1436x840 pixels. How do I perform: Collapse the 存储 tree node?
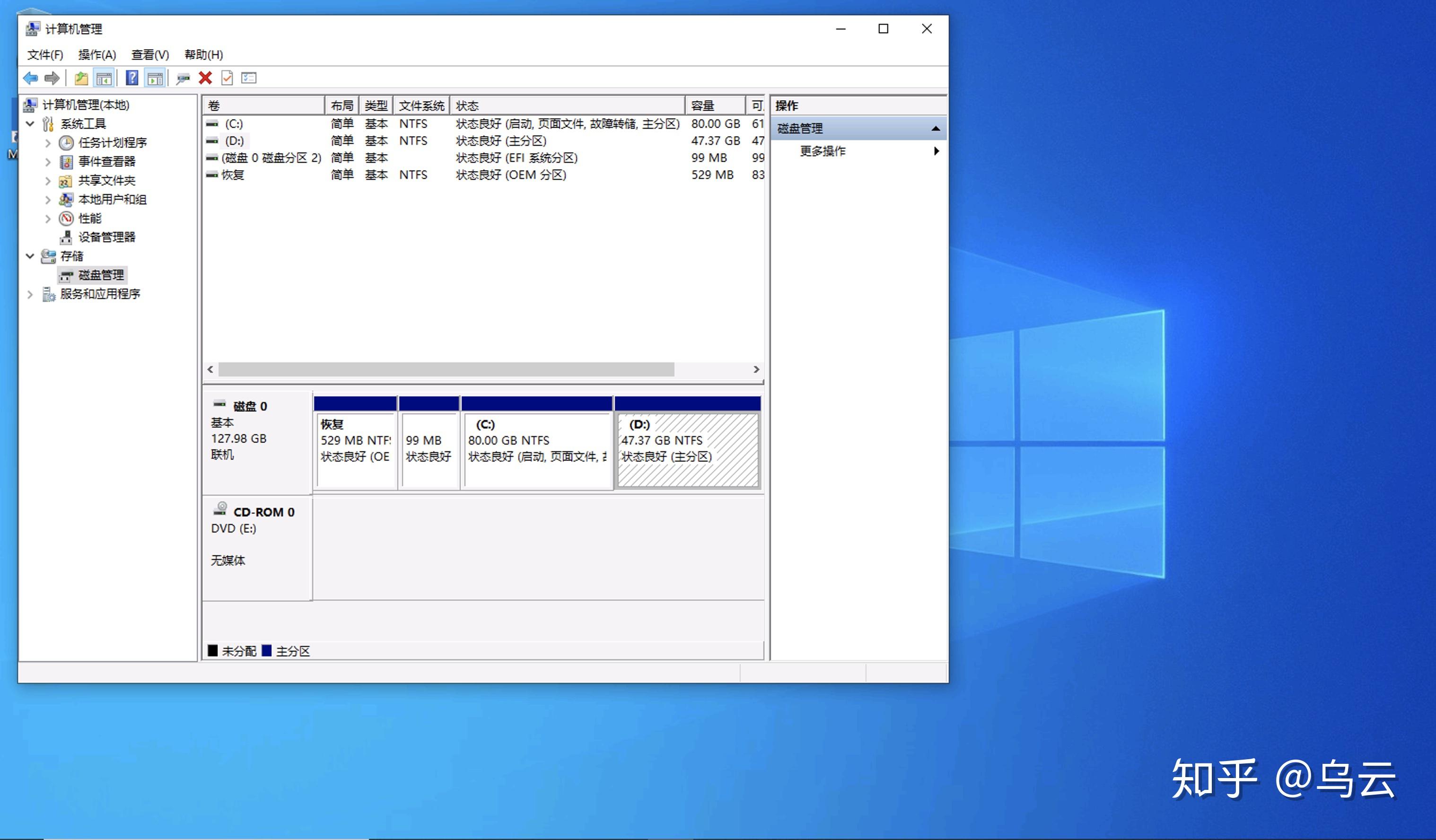click(30, 256)
